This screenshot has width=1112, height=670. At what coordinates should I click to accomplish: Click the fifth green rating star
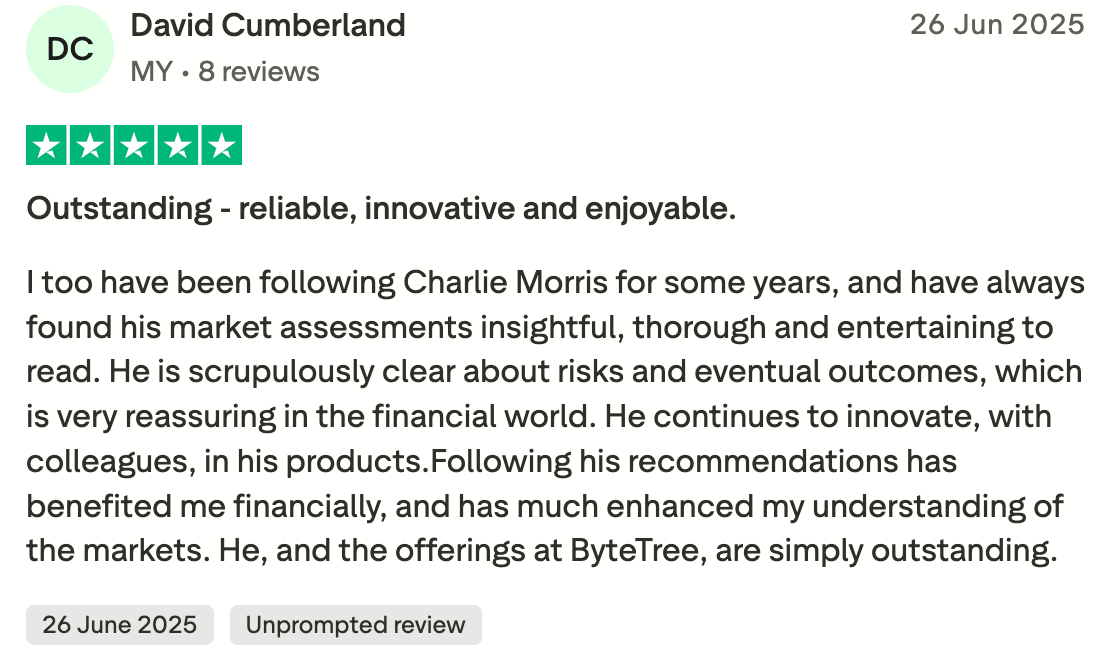(222, 145)
